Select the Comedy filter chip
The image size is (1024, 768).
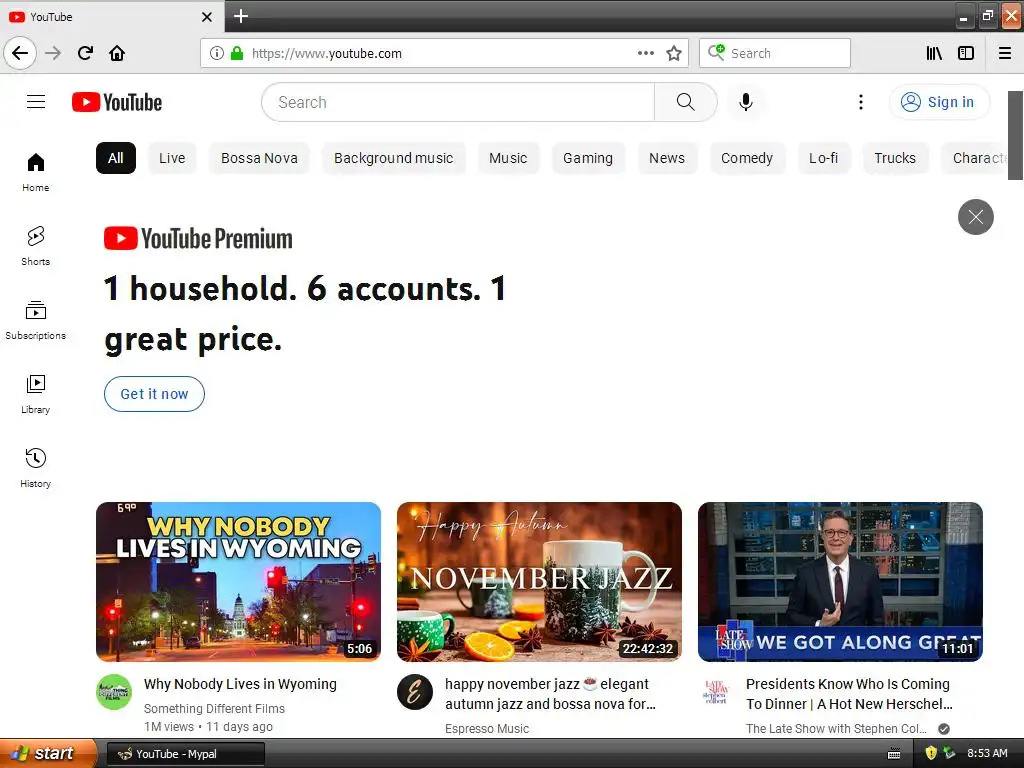pos(747,158)
